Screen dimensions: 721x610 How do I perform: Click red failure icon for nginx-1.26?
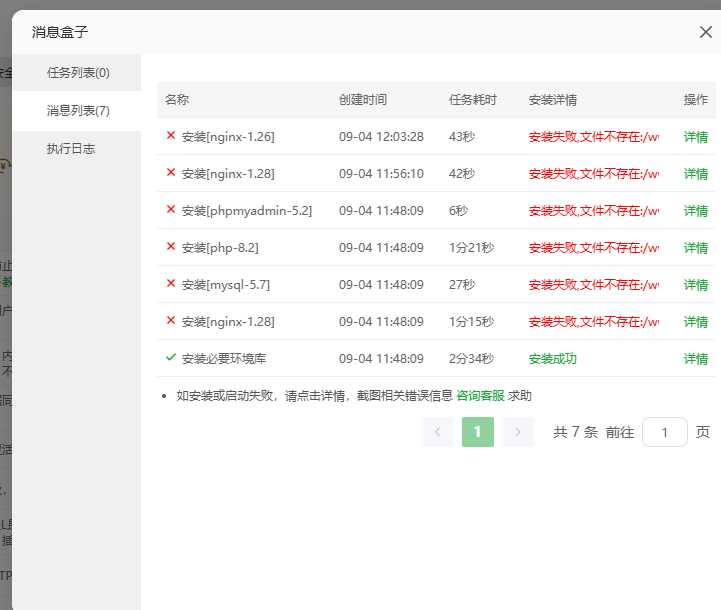click(x=171, y=135)
